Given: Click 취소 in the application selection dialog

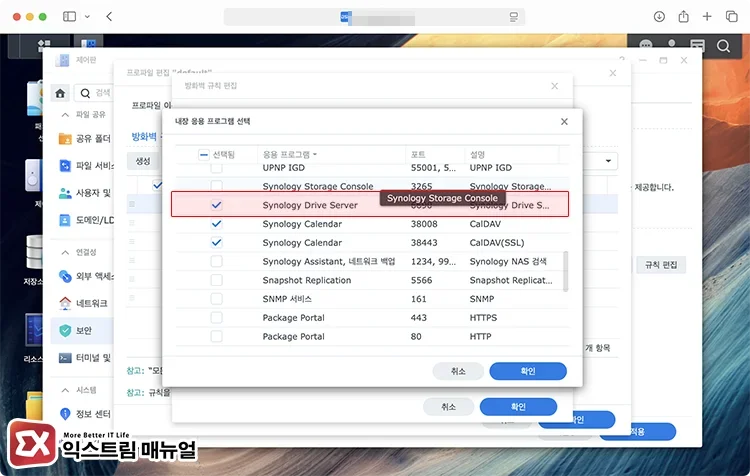Looking at the screenshot, I should 458,371.
